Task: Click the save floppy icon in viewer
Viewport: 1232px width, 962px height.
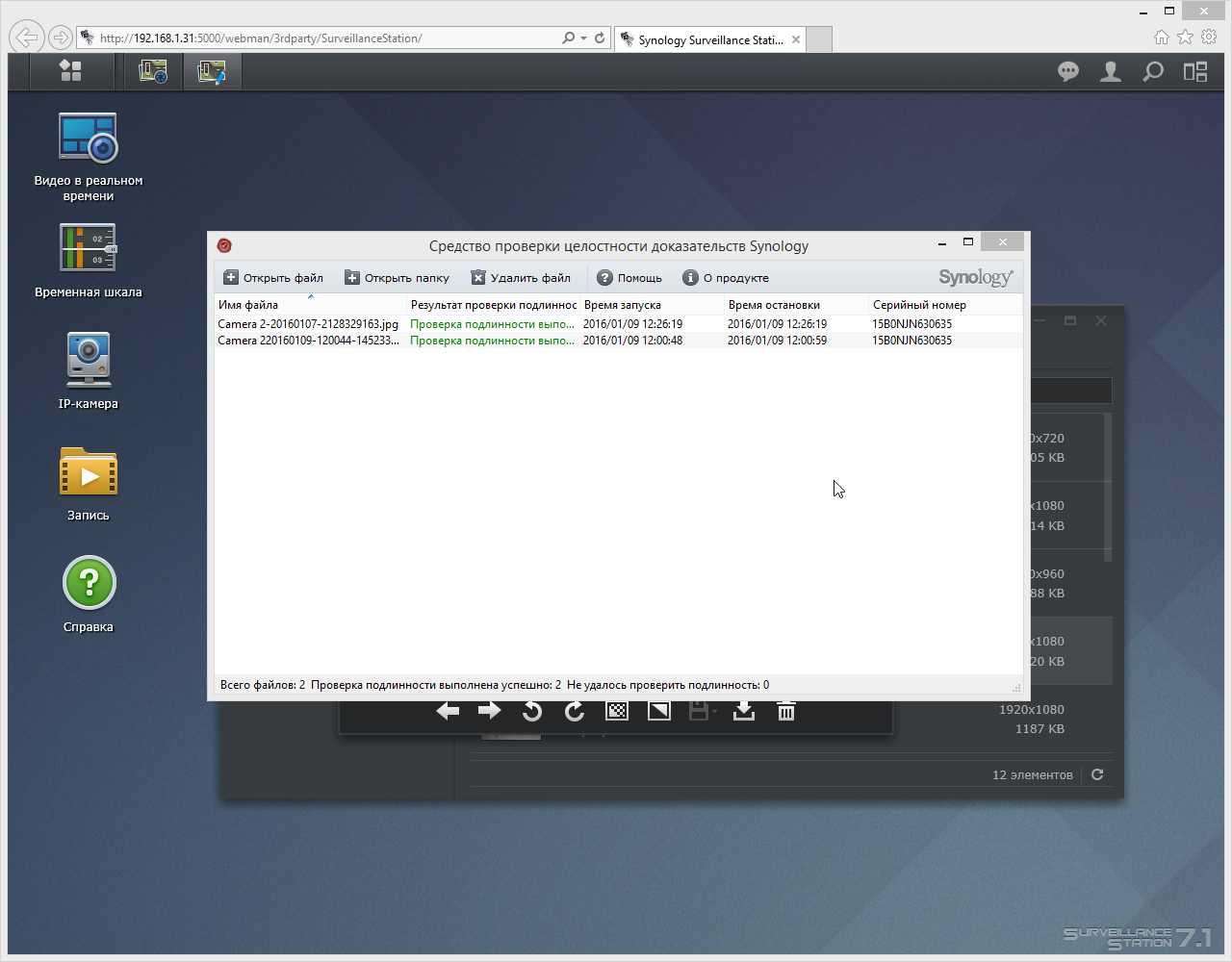Action: (699, 711)
